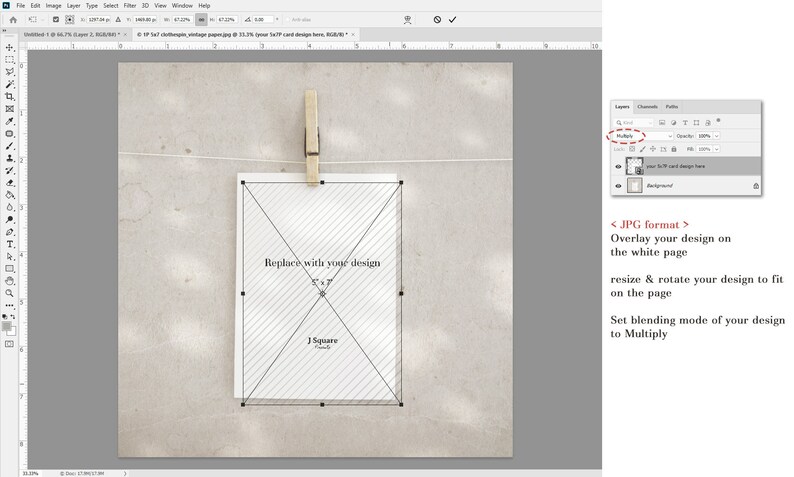794x477 pixels.
Task: Select the History Brush tool
Action: tap(10, 171)
